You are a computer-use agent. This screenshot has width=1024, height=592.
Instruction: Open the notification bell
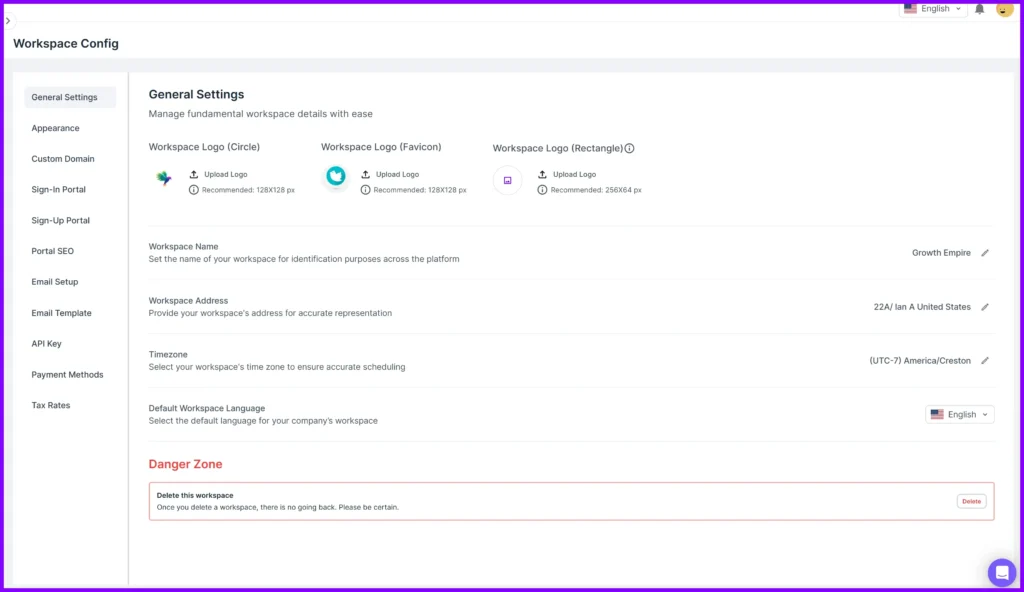(979, 8)
